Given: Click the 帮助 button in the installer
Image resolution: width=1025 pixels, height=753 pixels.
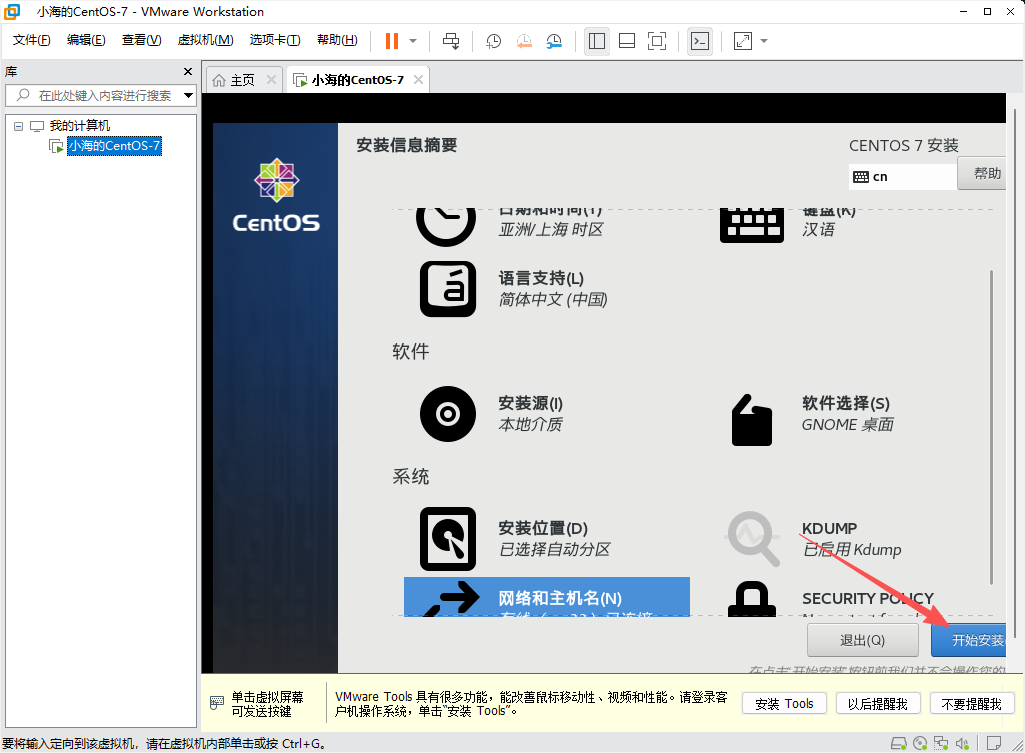Looking at the screenshot, I should tap(982, 173).
